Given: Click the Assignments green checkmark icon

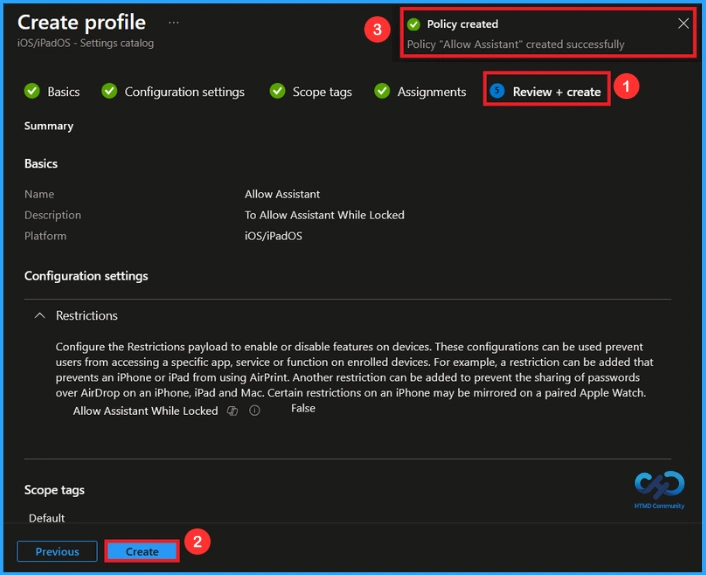Looking at the screenshot, I should [382, 91].
